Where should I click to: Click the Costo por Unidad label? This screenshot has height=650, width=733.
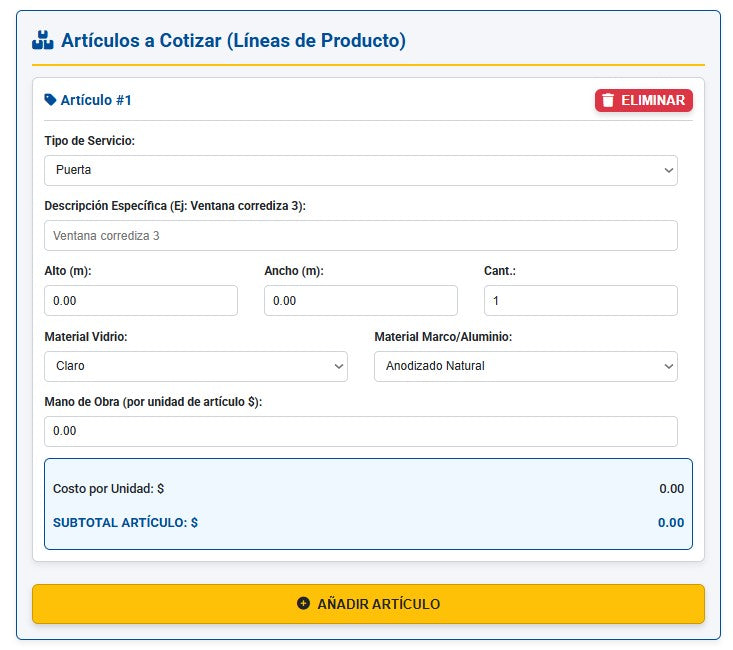(108, 489)
